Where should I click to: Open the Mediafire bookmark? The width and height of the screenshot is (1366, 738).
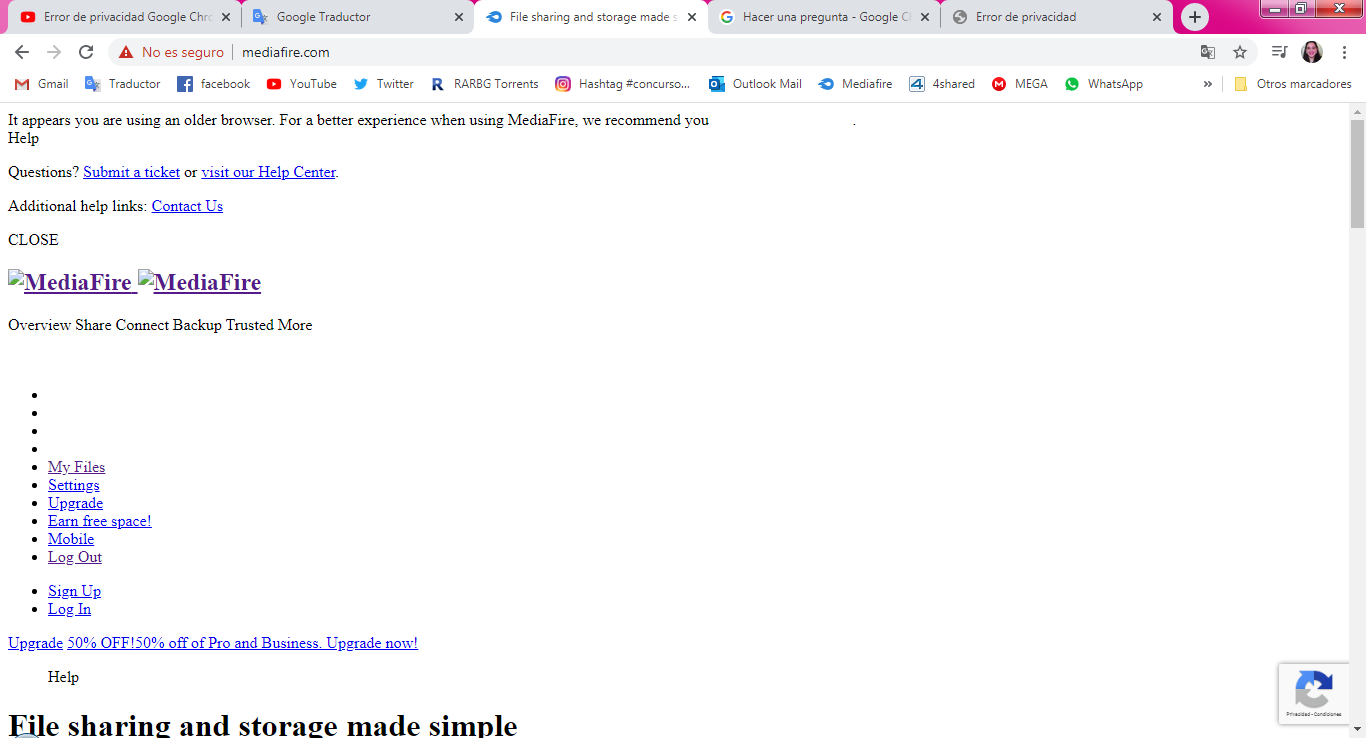pos(855,84)
